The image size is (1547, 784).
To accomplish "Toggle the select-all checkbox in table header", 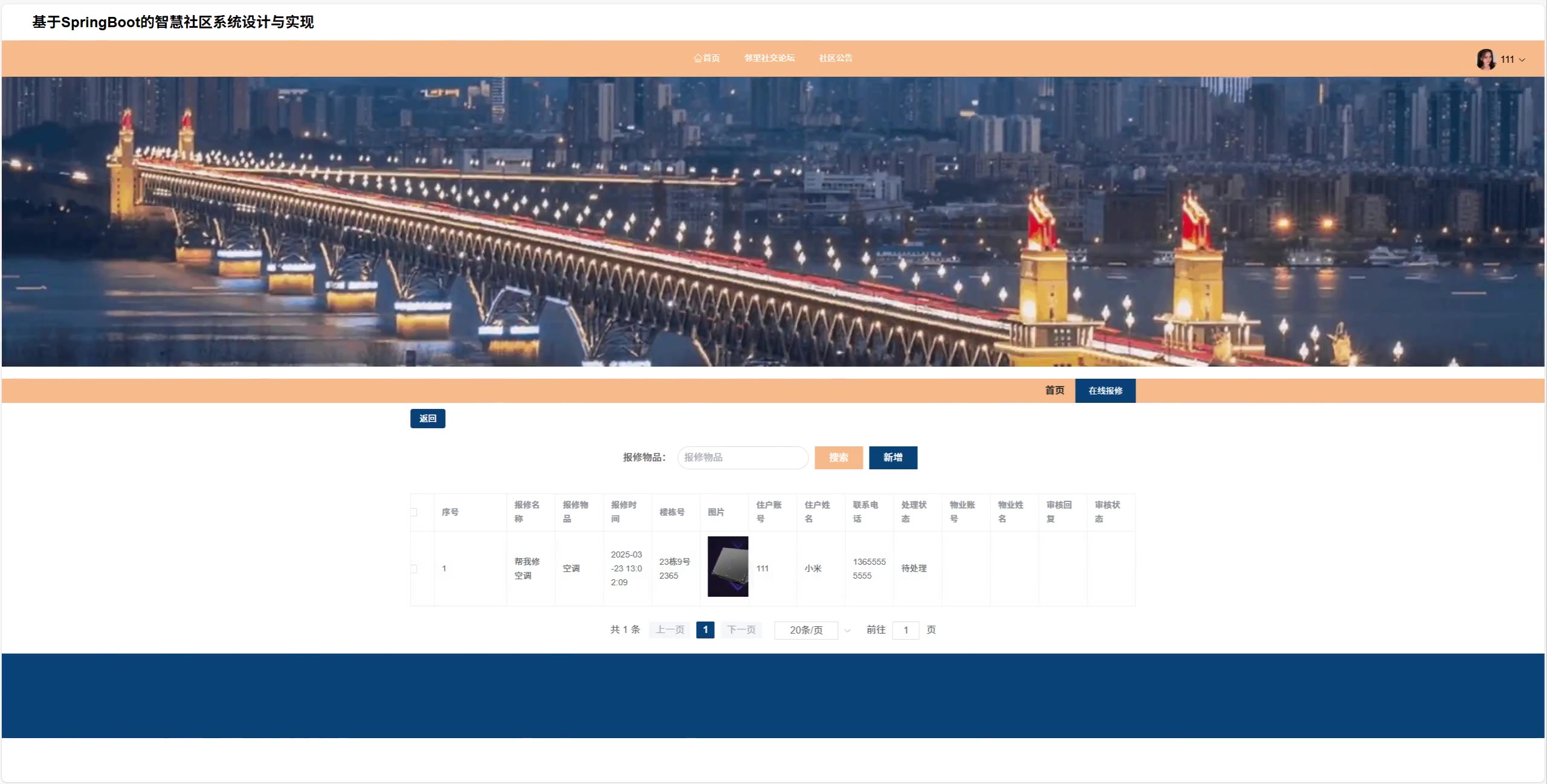I will coord(414,512).
